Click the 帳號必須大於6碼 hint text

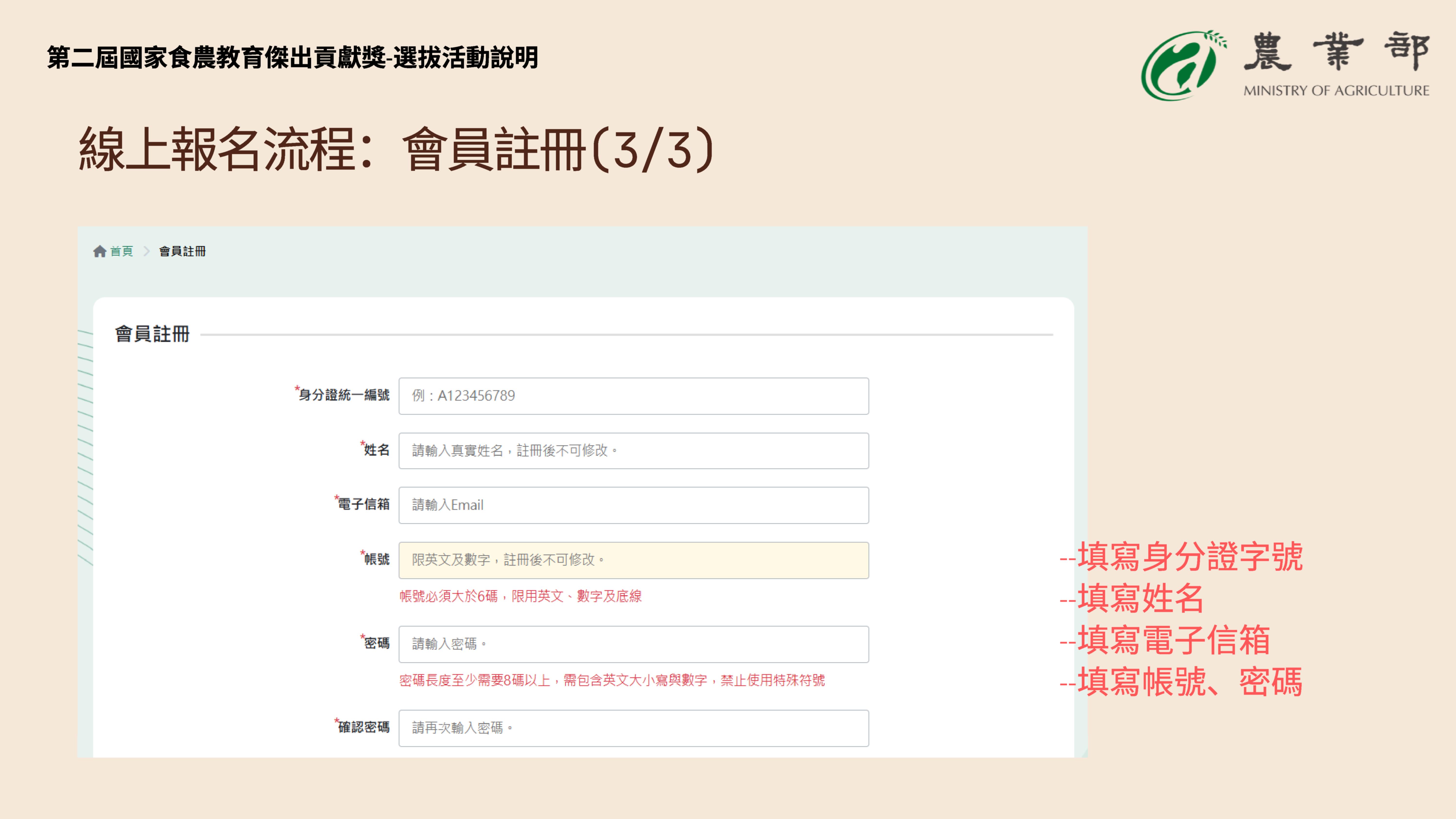point(521,596)
